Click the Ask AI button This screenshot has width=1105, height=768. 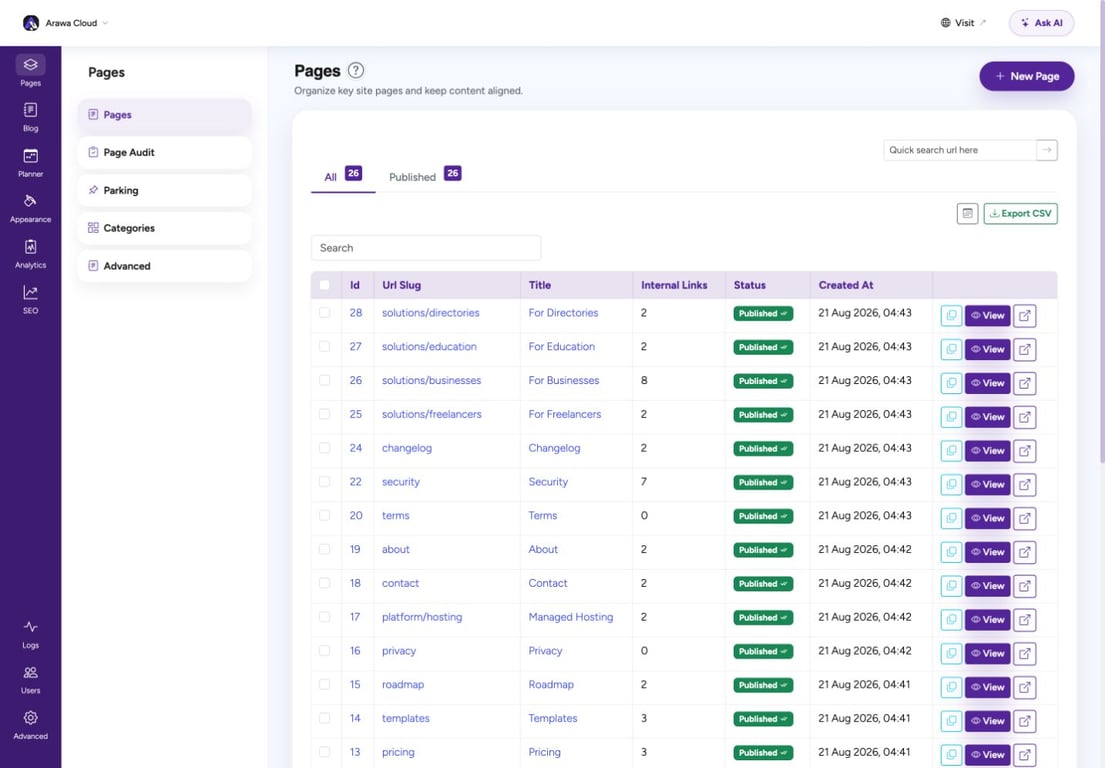click(1042, 23)
